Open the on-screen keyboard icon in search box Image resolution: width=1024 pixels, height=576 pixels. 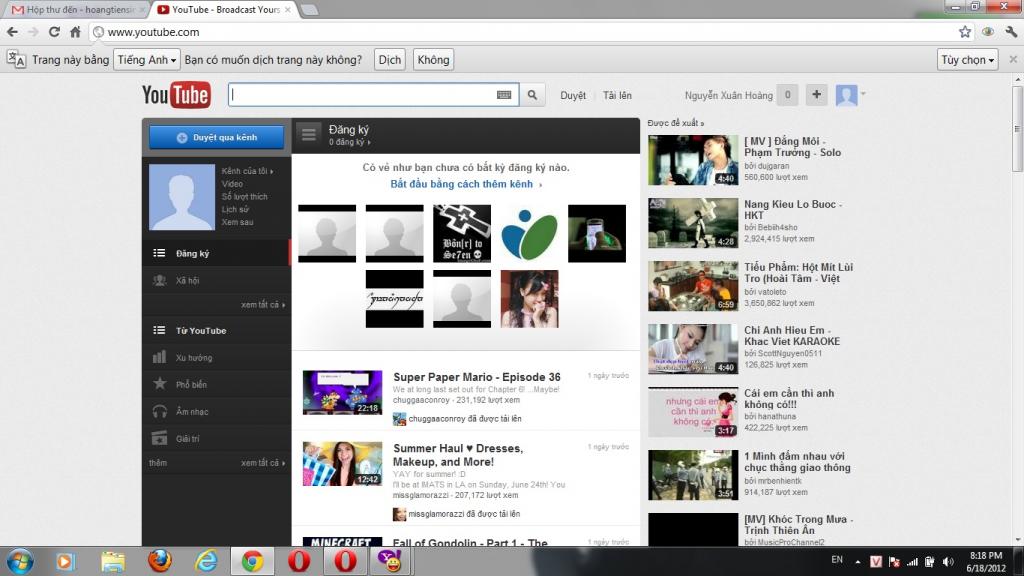click(x=505, y=95)
